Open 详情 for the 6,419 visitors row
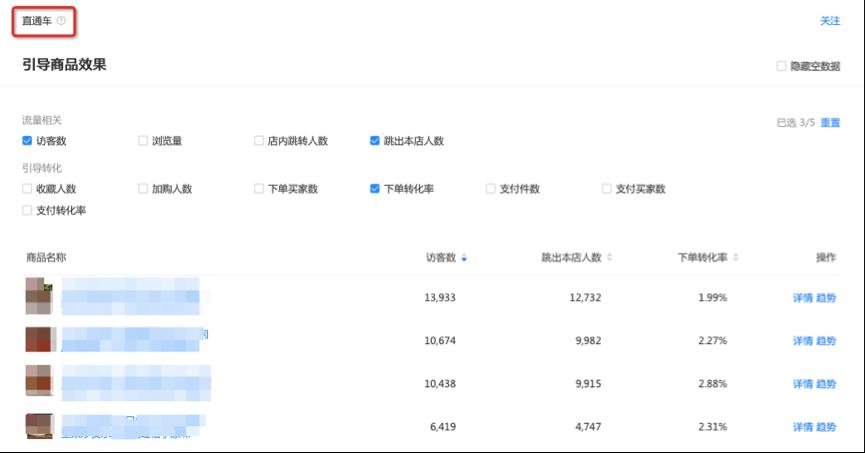 pos(802,427)
